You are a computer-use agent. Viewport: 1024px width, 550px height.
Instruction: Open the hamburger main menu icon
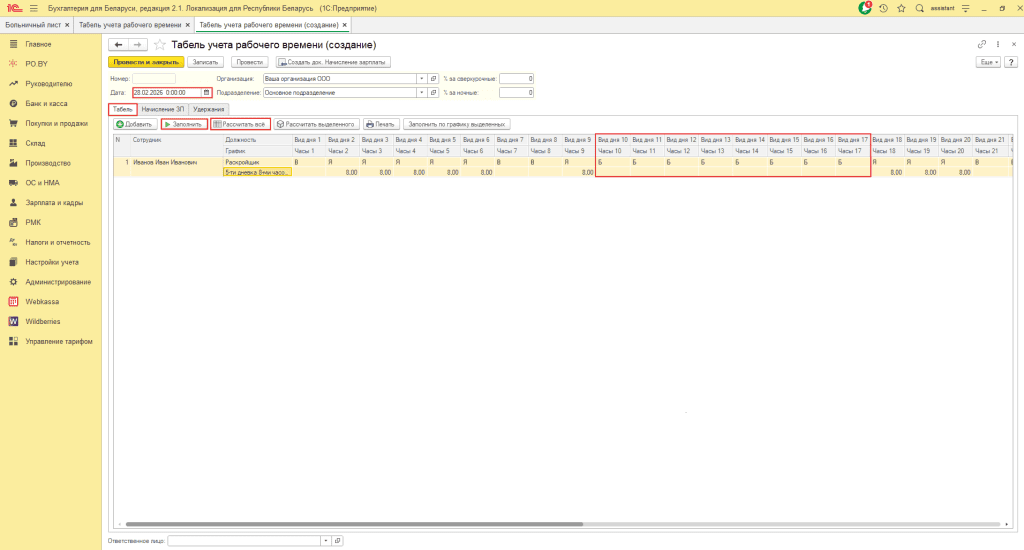click(x=33, y=8)
